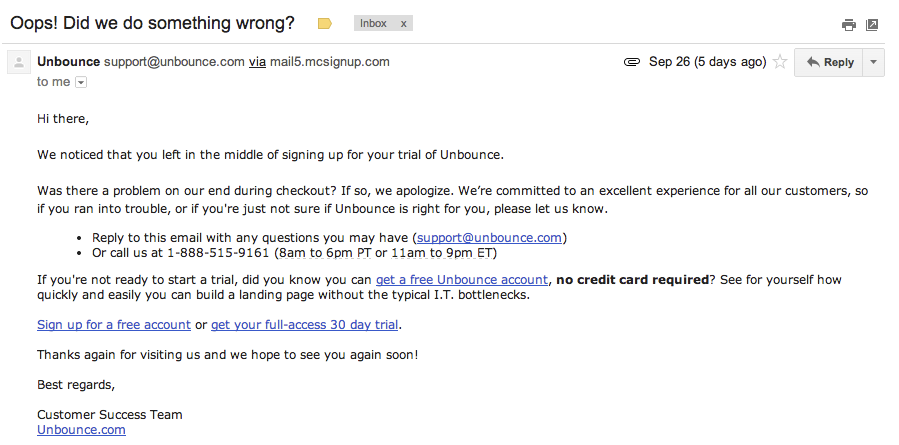This screenshot has height=445, width=899.
Task: Click the sender name Unbounce
Action: pyautogui.click(x=69, y=61)
